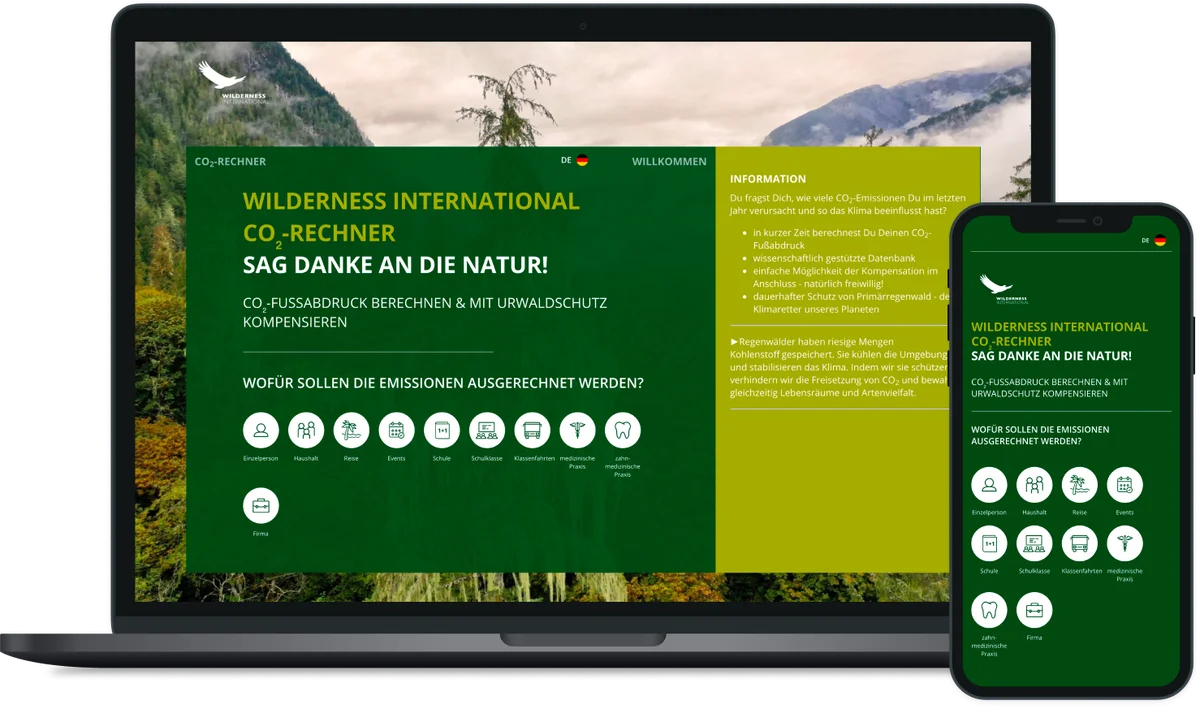The image size is (1200, 710).
Task: Click the CO2-Rechner header label on laptop
Action: tap(230, 162)
